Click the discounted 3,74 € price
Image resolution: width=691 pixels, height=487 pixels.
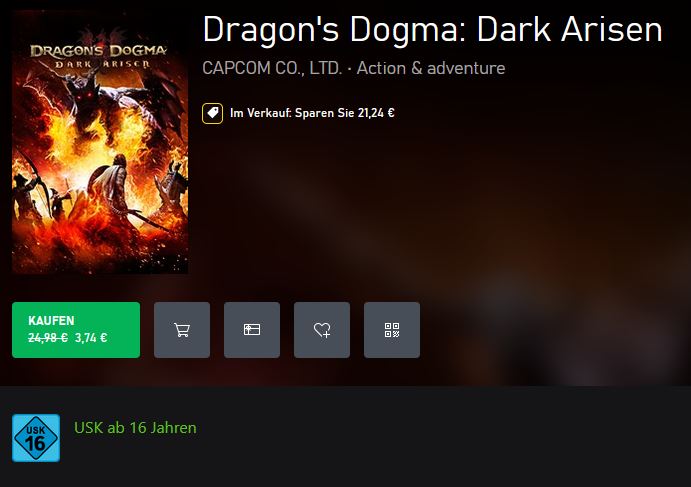click(x=91, y=338)
